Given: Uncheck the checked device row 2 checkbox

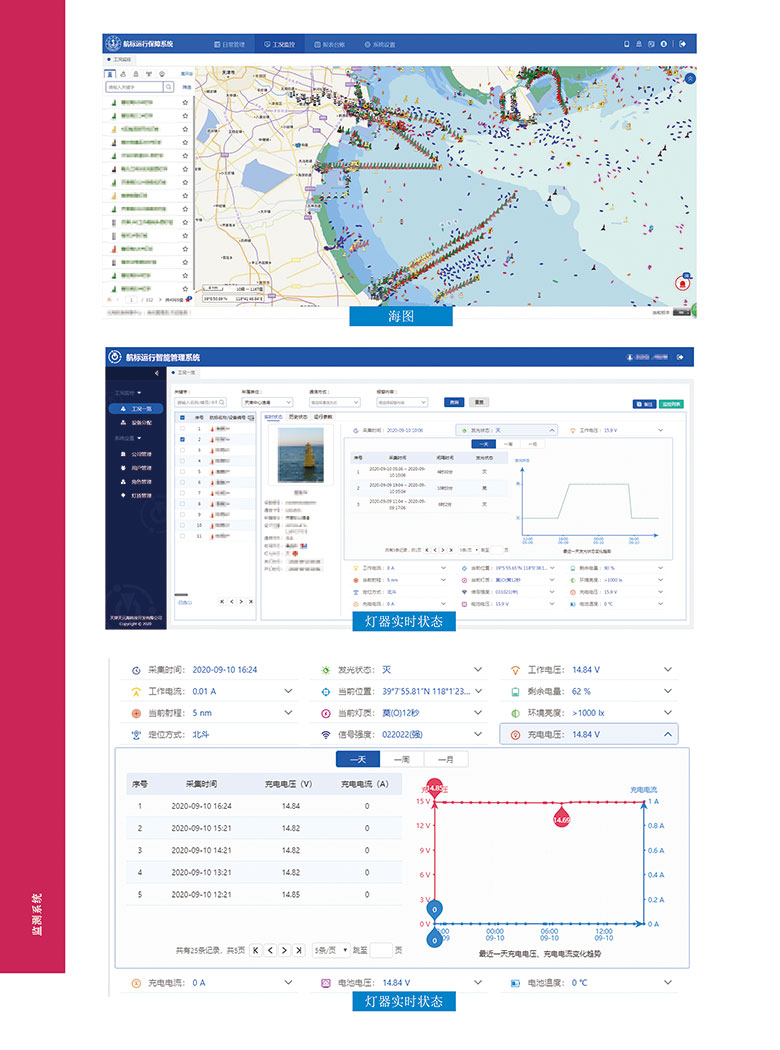Looking at the screenshot, I should pos(181,440).
